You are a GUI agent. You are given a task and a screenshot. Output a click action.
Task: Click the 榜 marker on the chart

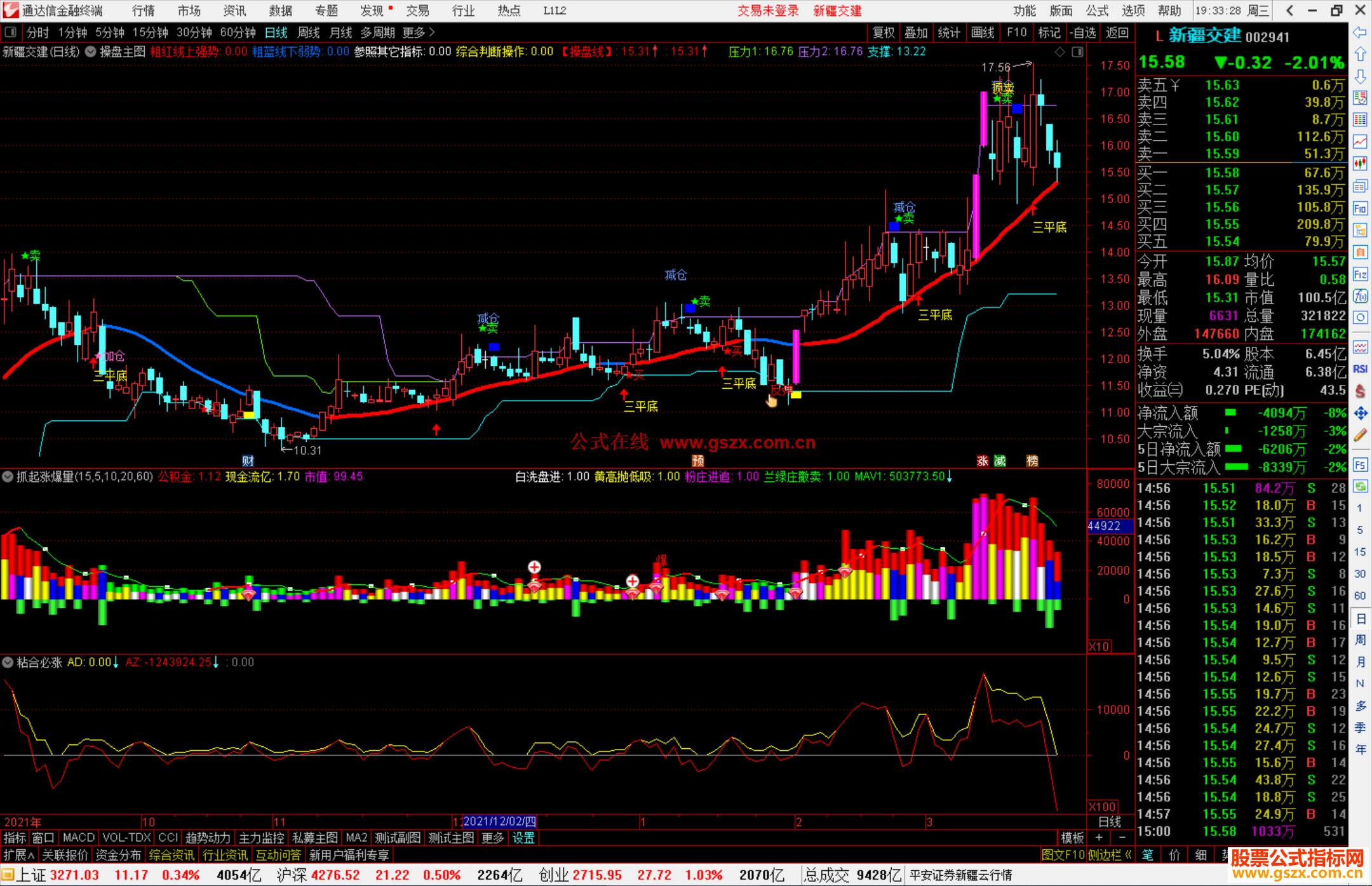click(x=1033, y=461)
